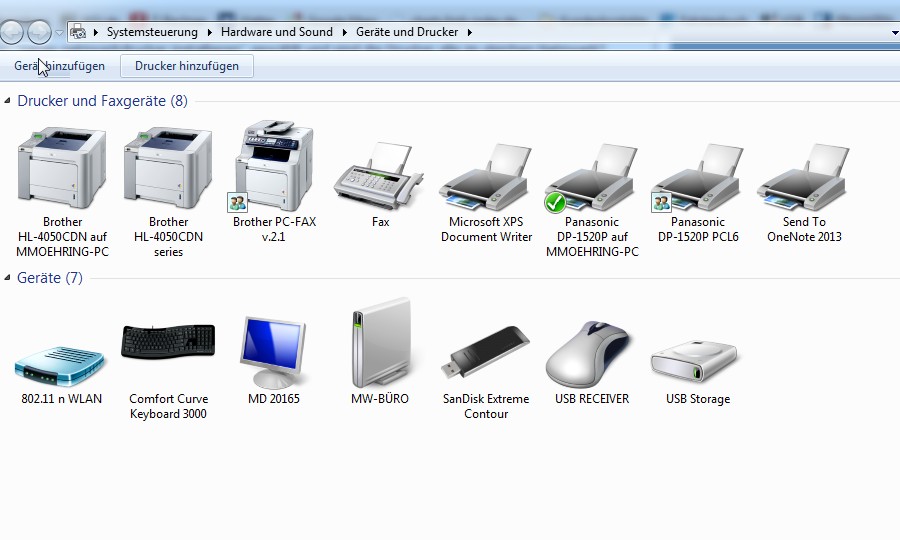Click the label 'MD 20165'
The width and height of the screenshot is (900, 540).
pos(274,399)
